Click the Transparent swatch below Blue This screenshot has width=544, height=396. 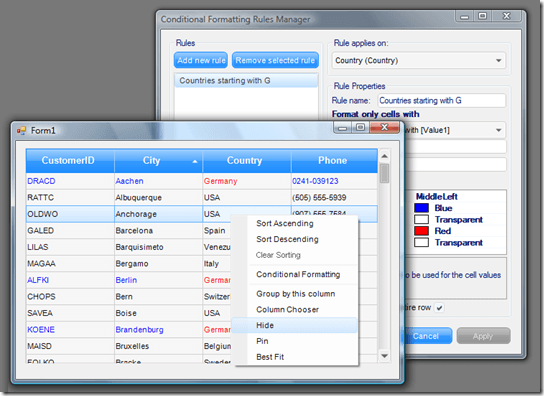pos(421,220)
